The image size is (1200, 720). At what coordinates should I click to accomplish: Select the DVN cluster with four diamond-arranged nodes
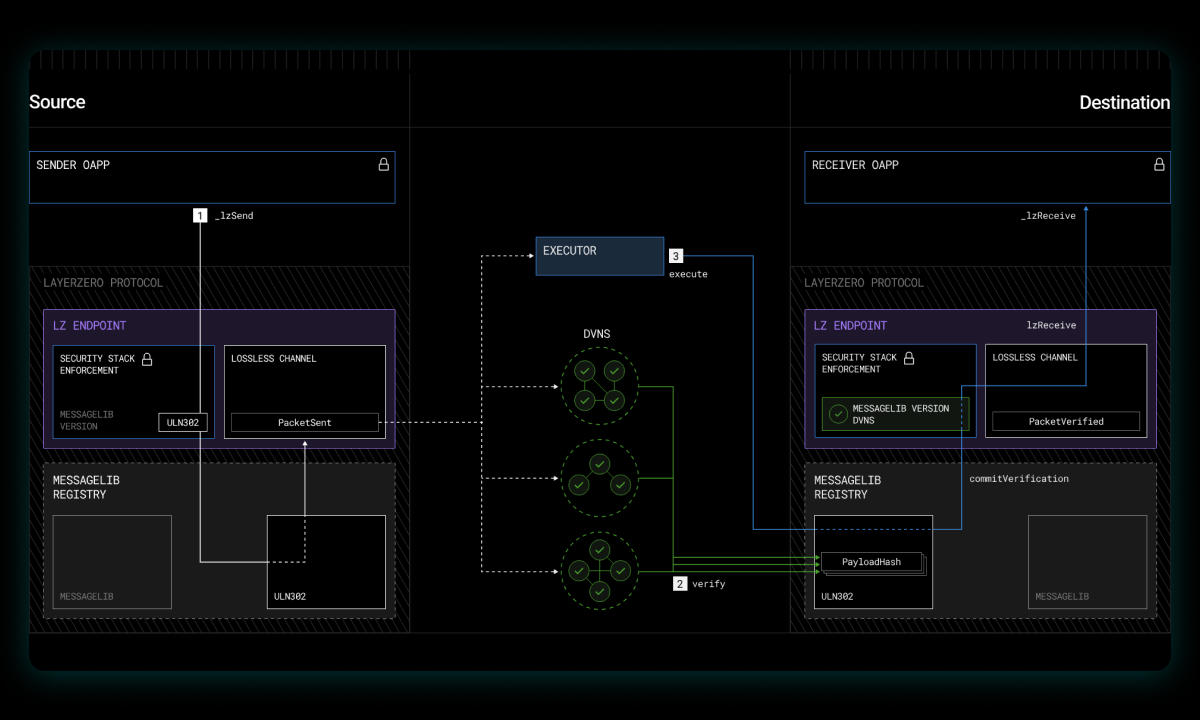(599, 570)
